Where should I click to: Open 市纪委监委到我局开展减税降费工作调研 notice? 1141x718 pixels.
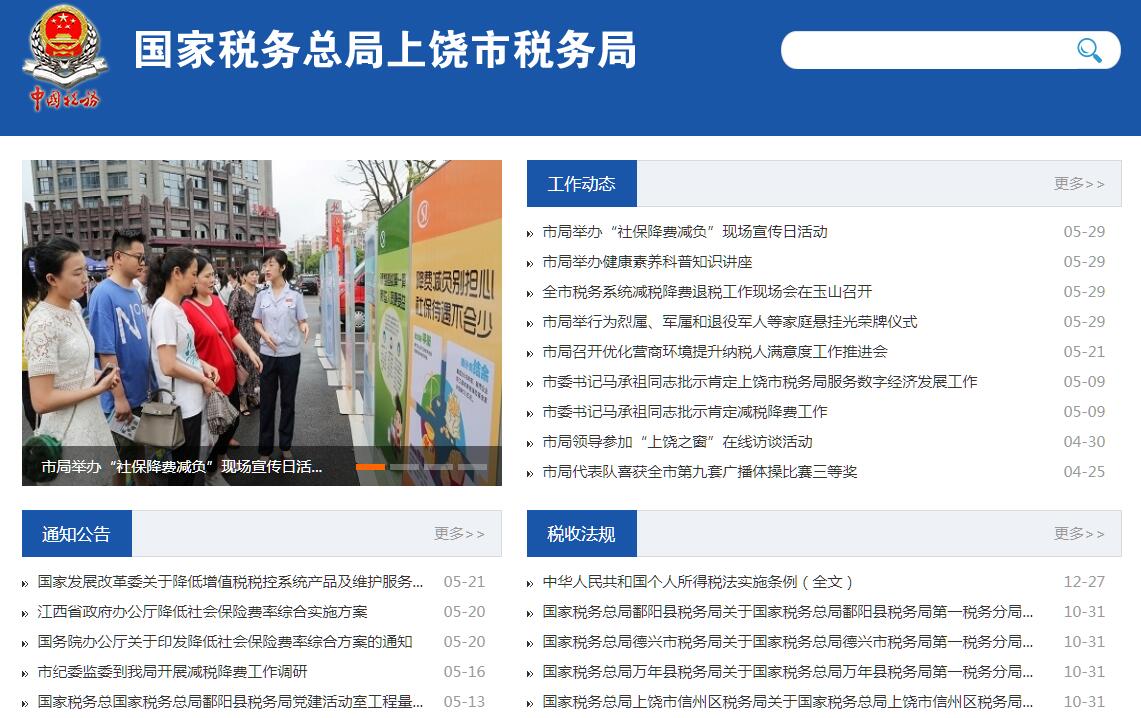(x=172, y=672)
